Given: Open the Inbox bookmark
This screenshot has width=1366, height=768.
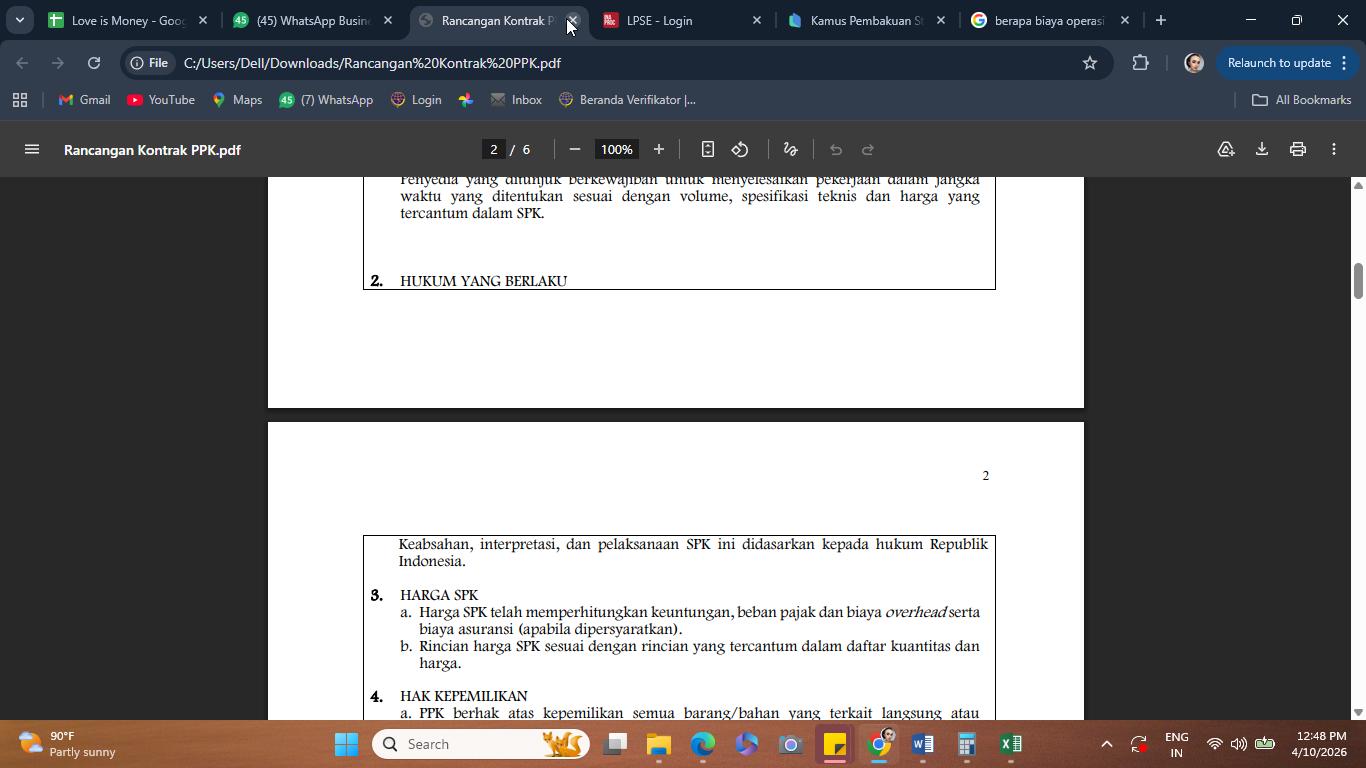Looking at the screenshot, I should [516, 100].
